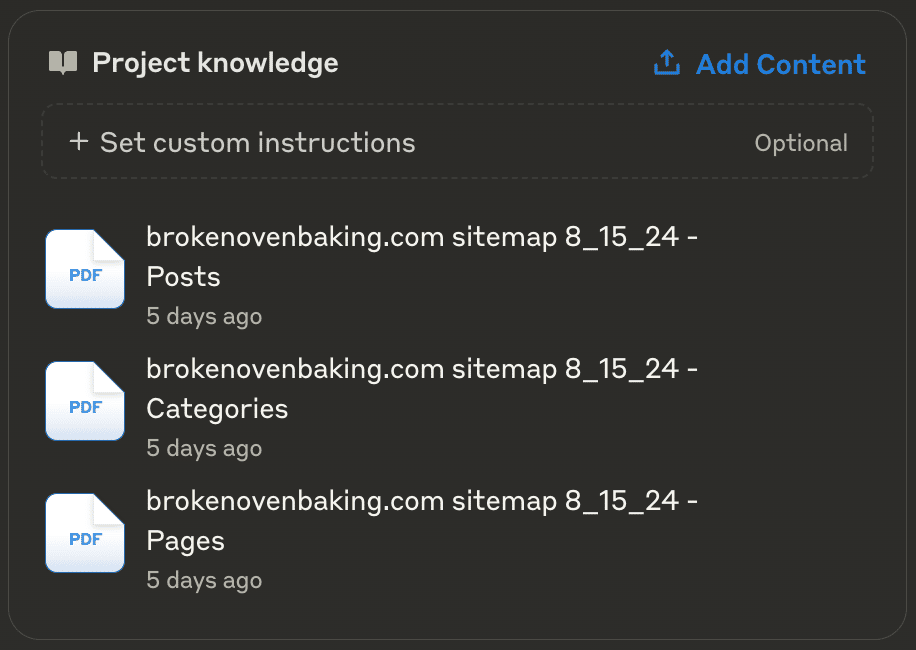
Task: Click the word Categories in second file name
Action: [217, 409]
